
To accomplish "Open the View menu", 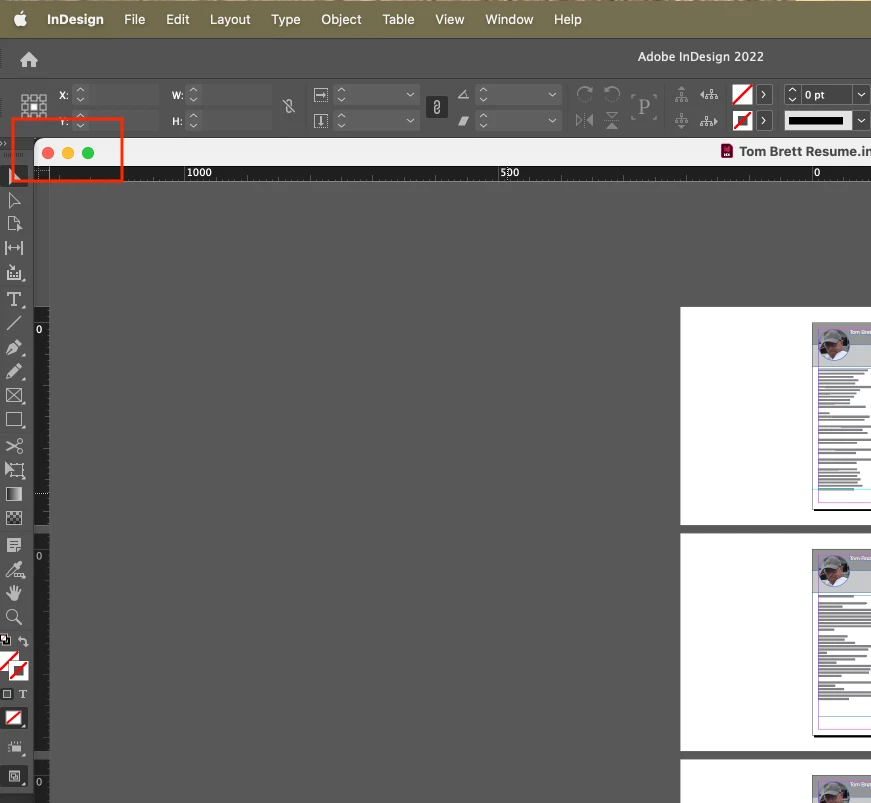I will (x=449, y=19).
